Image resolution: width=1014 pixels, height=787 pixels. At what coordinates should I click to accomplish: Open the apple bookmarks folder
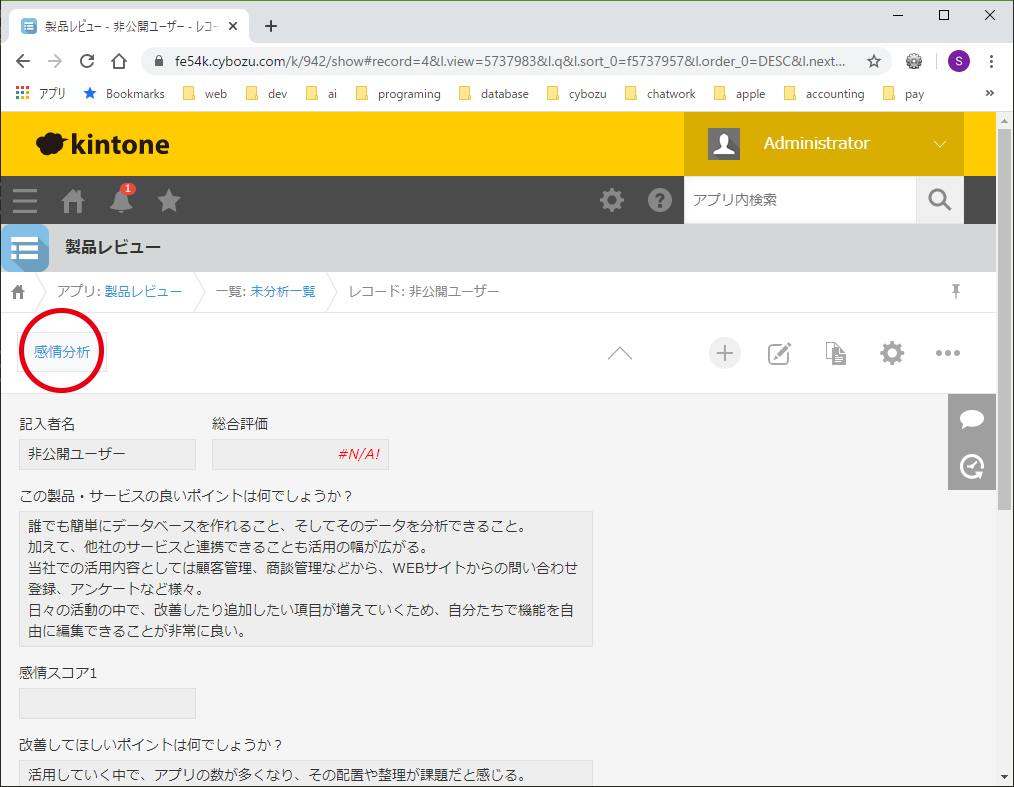[x=740, y=94]
